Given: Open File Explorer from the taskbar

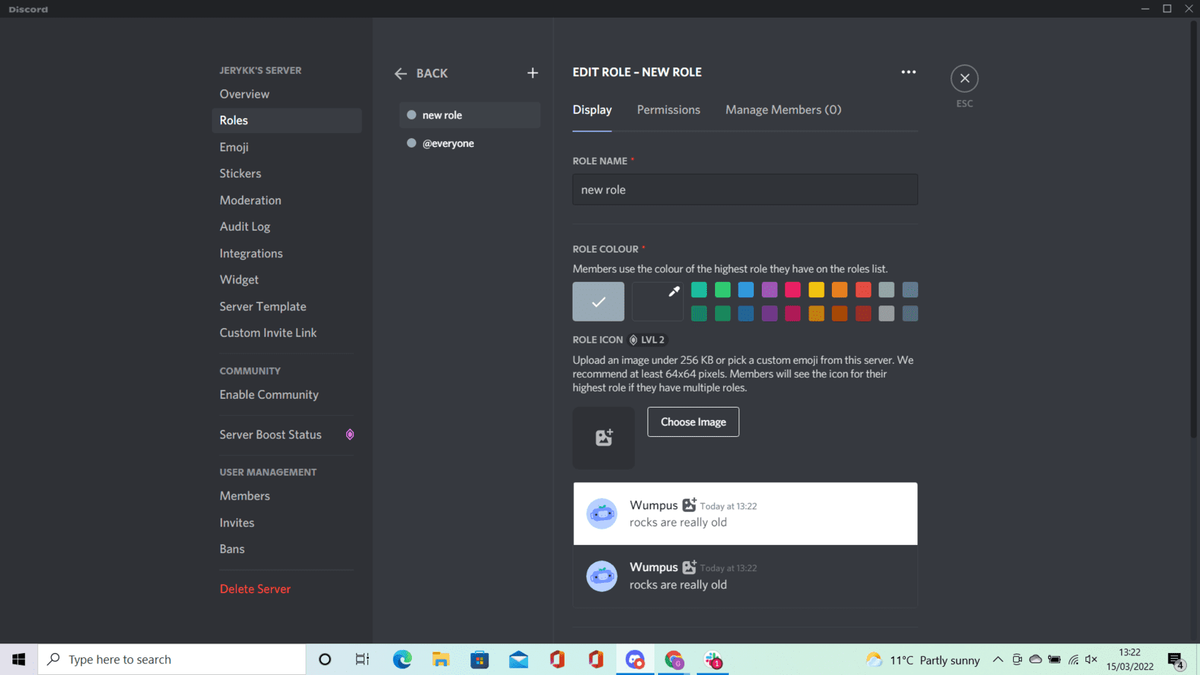Looking at the screenshot, I should pos(441,659).
